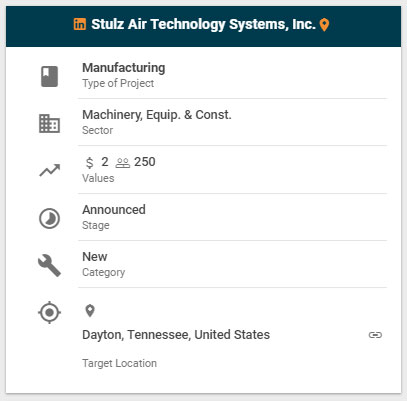Click the trending arrow icon beside Values
The image size is (407, 401).
50,170
